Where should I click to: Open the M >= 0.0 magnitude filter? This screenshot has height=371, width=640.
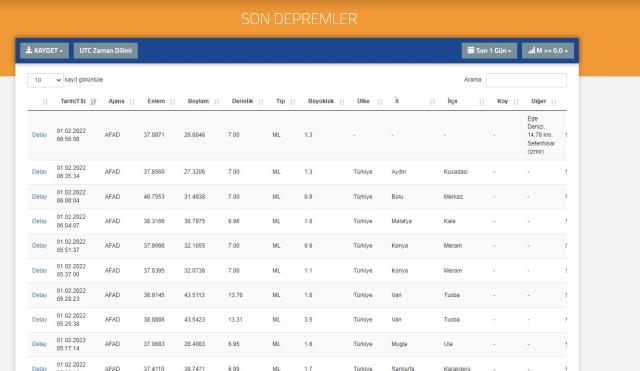(x=548, y=51)
